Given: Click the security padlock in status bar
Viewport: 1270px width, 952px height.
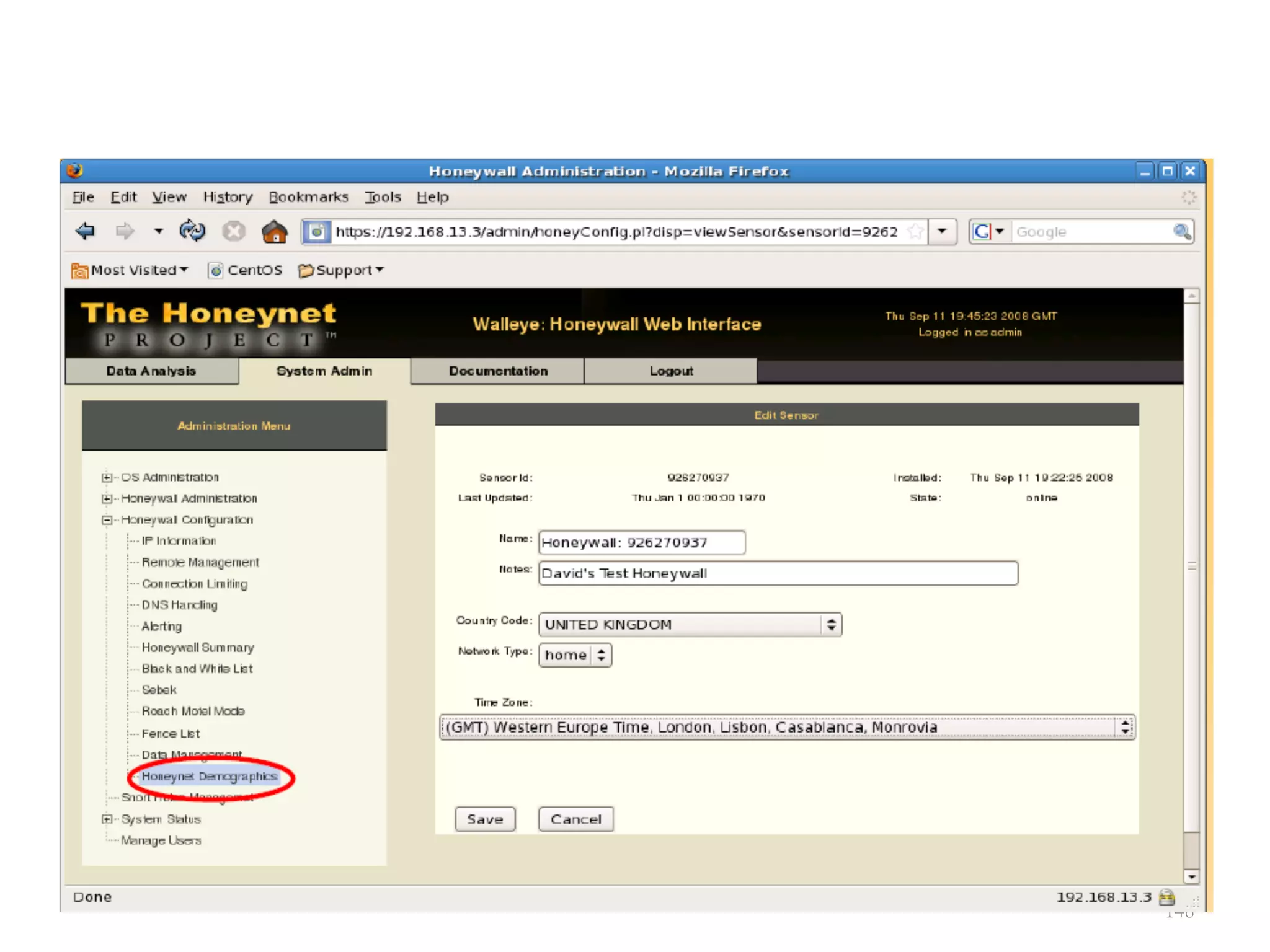Looking at the screenshot, I should point(1166,897).
